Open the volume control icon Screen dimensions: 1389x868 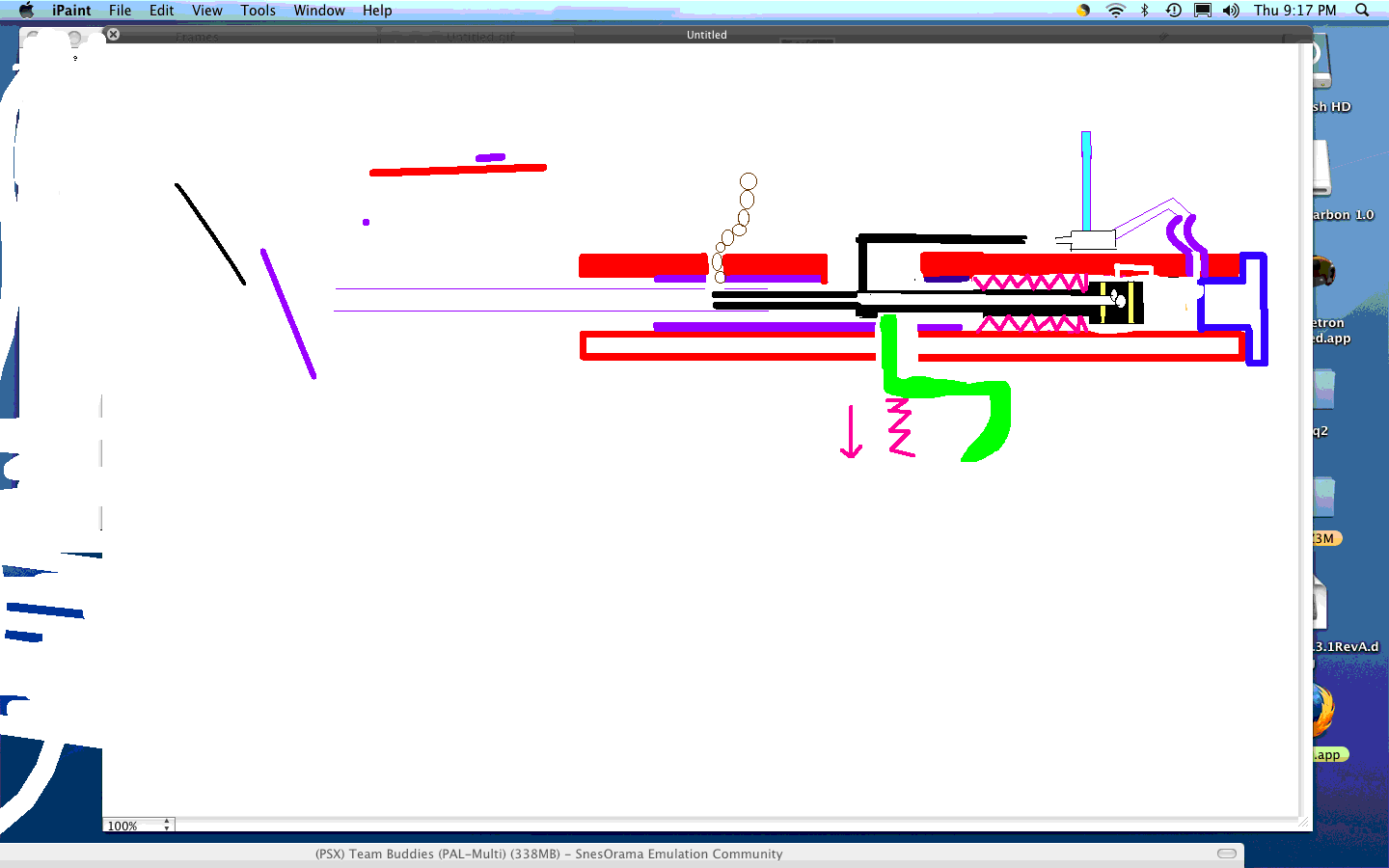pos(1231,11)
